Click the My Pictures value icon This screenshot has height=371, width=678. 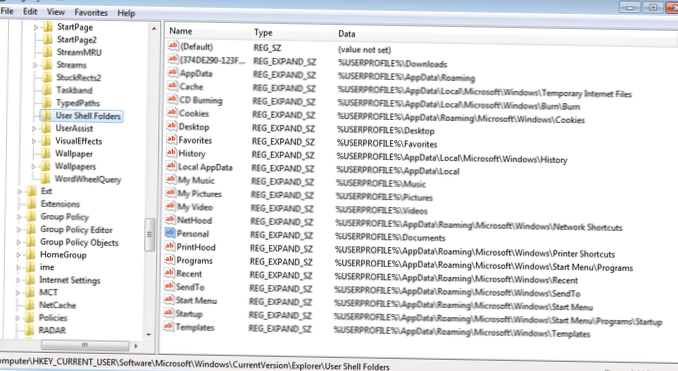pos(170,193)
